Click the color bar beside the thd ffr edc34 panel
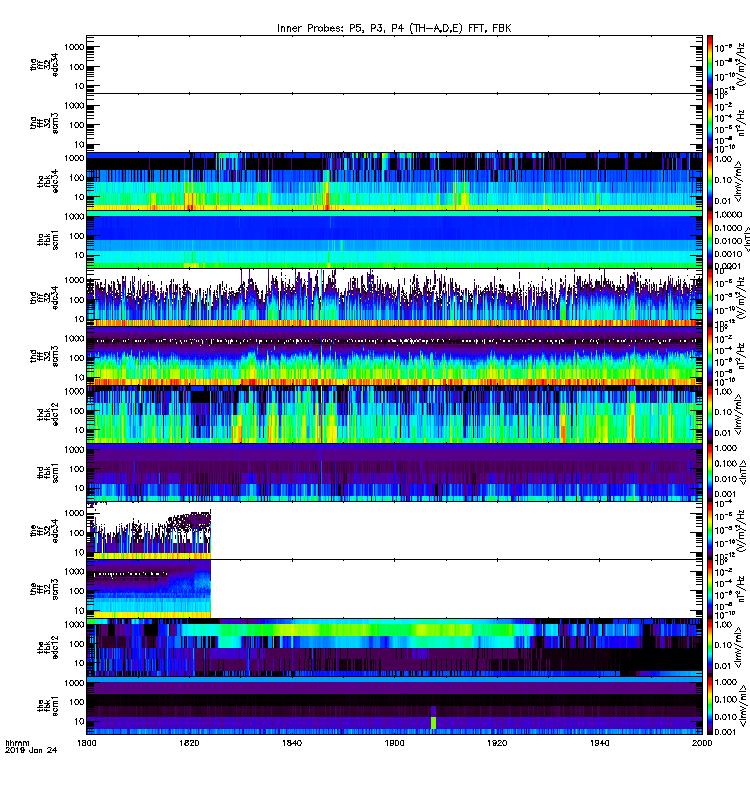Viewport: 750px width, 800px height. click(x=710, y=297)
